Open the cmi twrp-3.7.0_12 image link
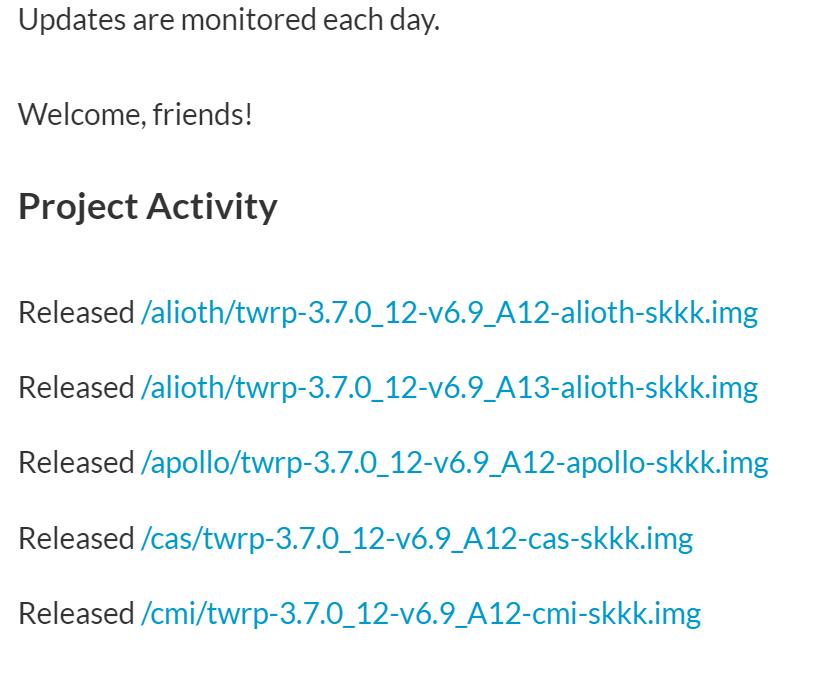This screenshot has height=676, width=818. pos(421,614)
